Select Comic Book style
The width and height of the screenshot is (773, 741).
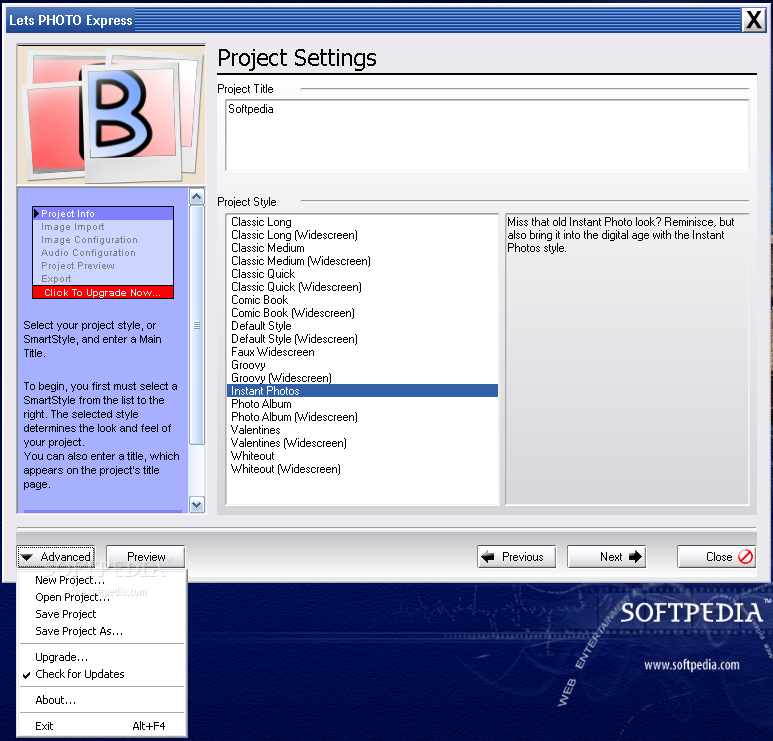coord(362,300)
